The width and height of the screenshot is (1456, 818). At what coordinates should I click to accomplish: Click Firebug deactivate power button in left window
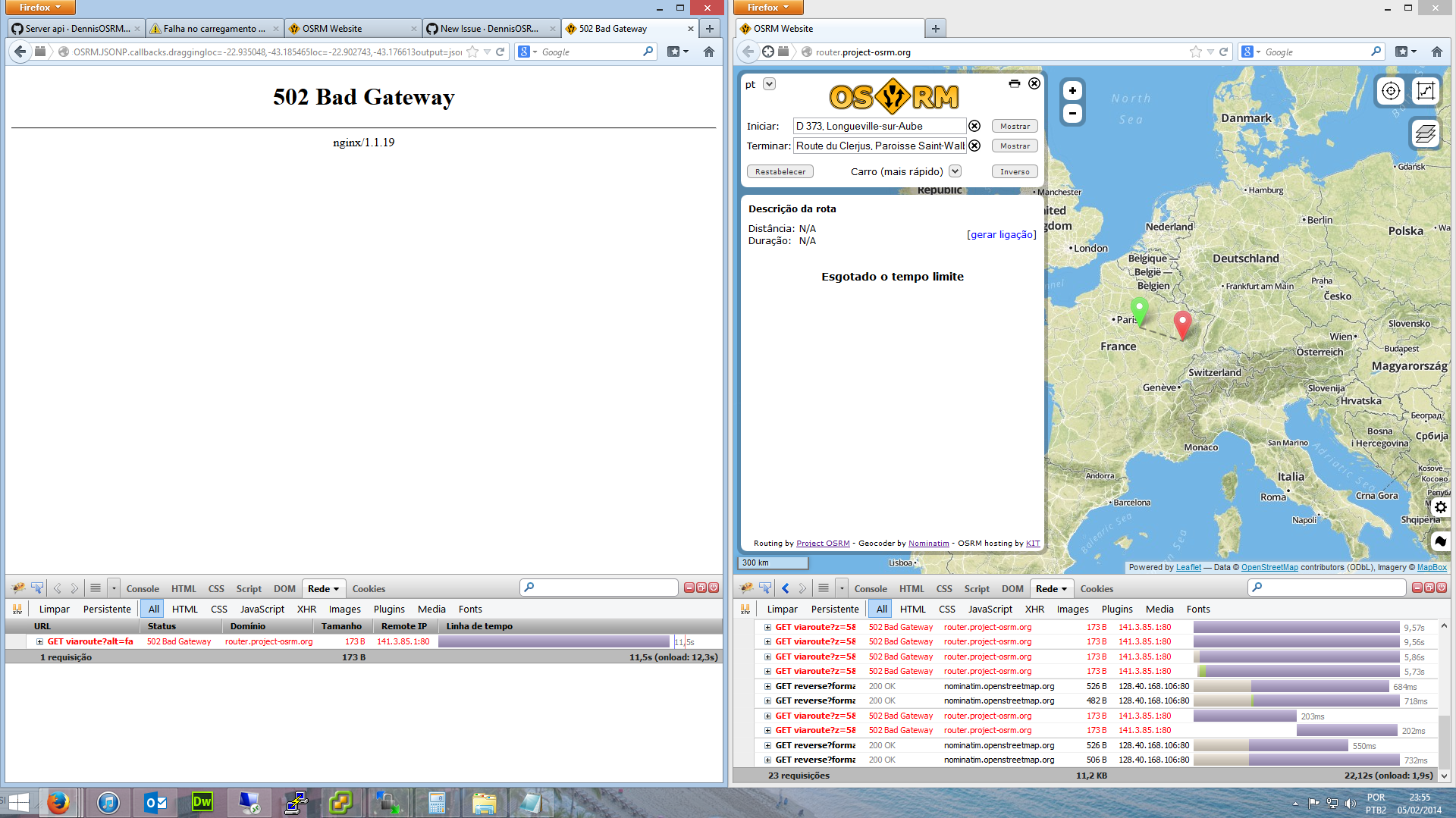click(714, 588)
